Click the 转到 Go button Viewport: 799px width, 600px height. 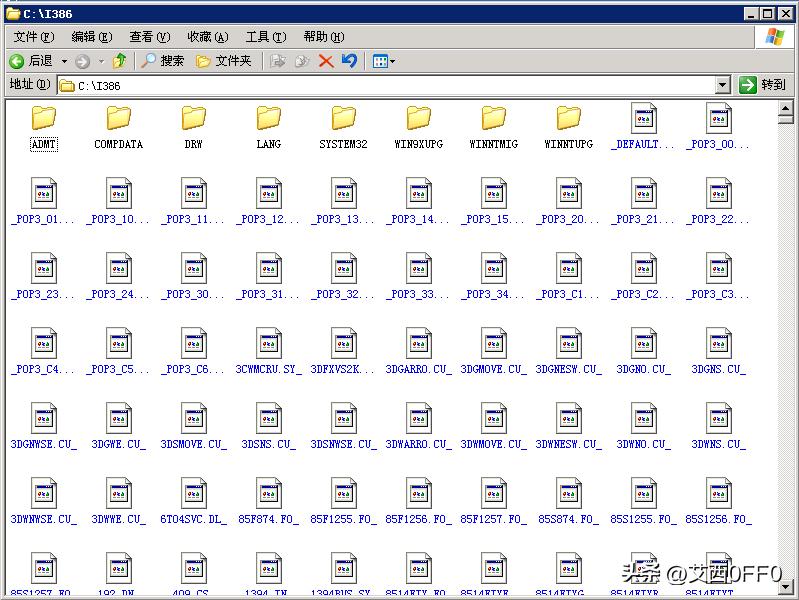pyautogui.click(x=762, y=85)
